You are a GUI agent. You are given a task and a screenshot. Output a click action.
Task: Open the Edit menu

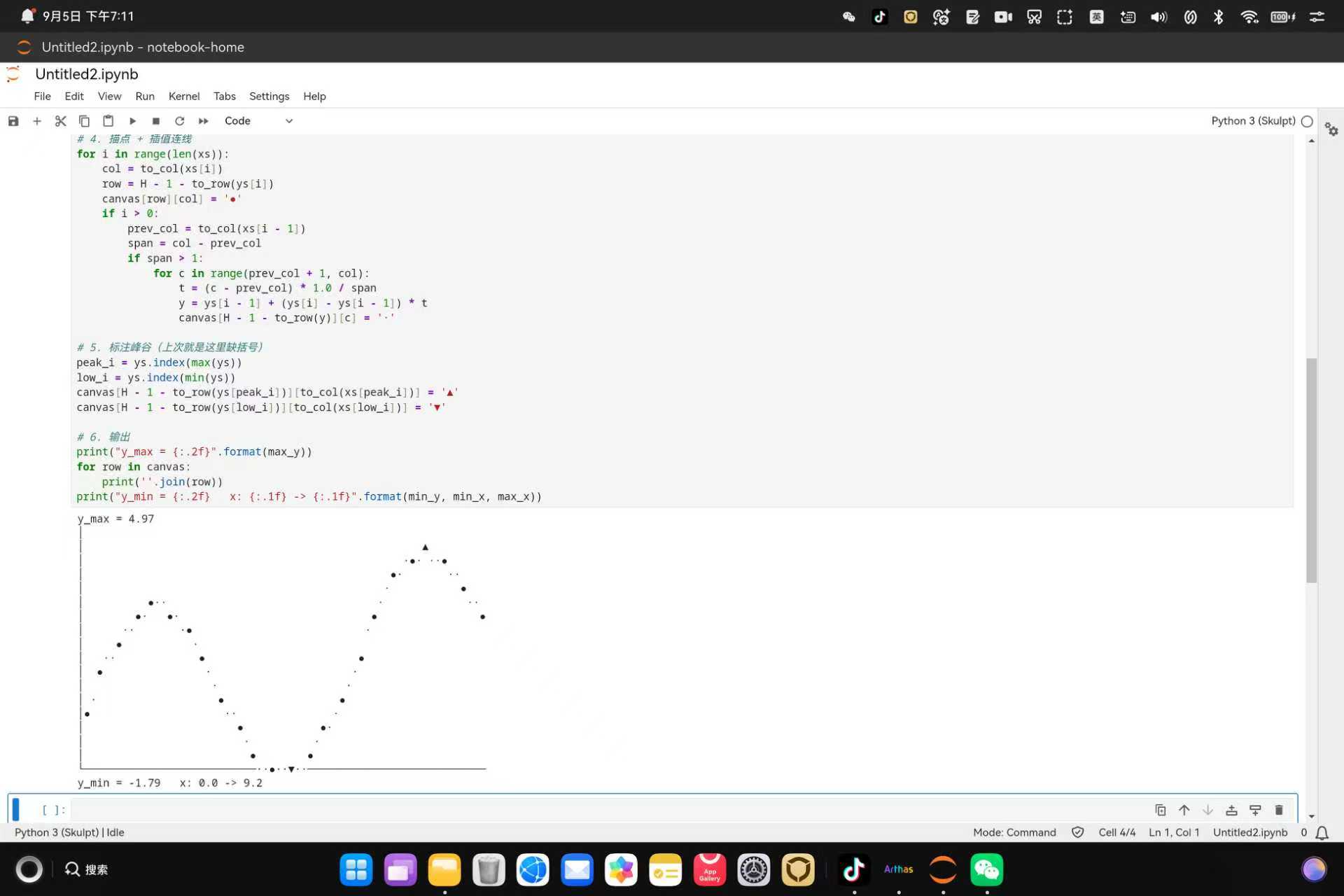[74, 97]
